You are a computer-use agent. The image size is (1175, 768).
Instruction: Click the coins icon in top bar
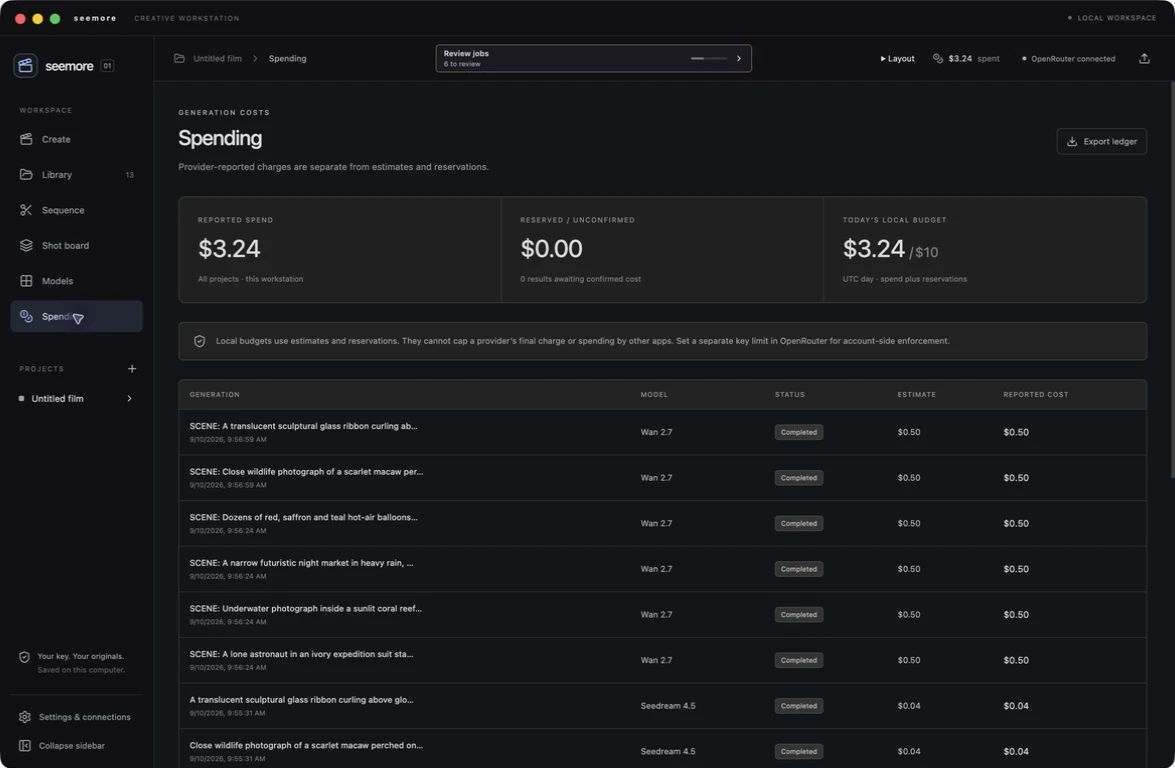coord(938,58)
